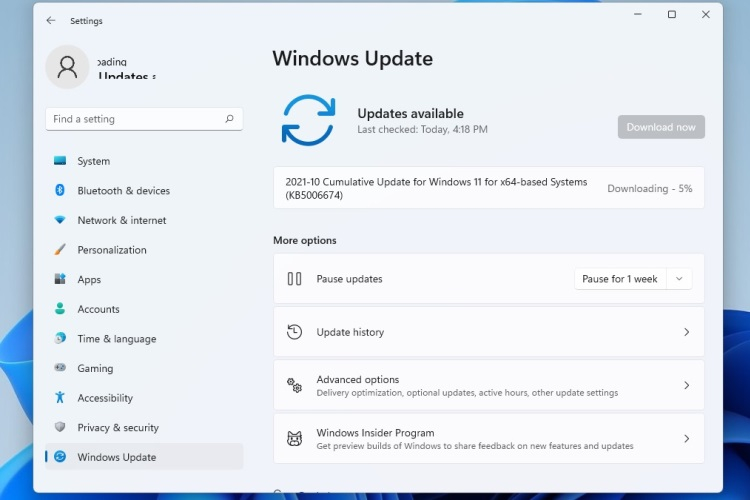Click the search magnifier icon
Viewport: 750px width, 500px height.
230,119
